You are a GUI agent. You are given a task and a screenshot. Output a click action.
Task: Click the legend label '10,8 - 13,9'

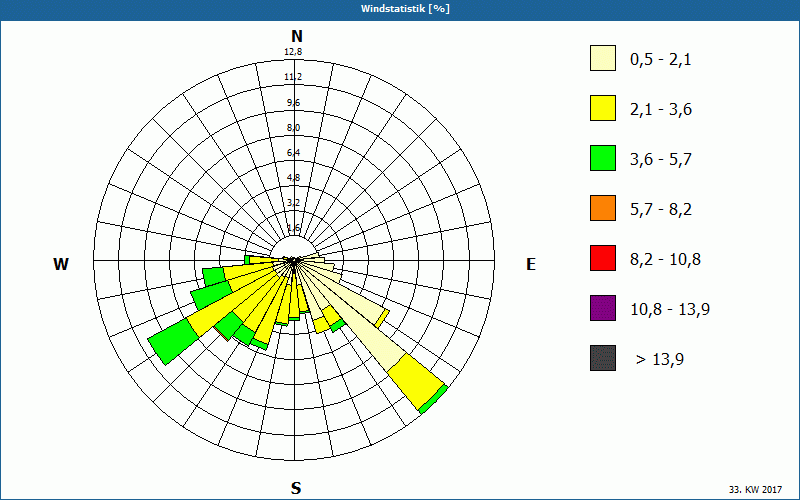point(670,310)
